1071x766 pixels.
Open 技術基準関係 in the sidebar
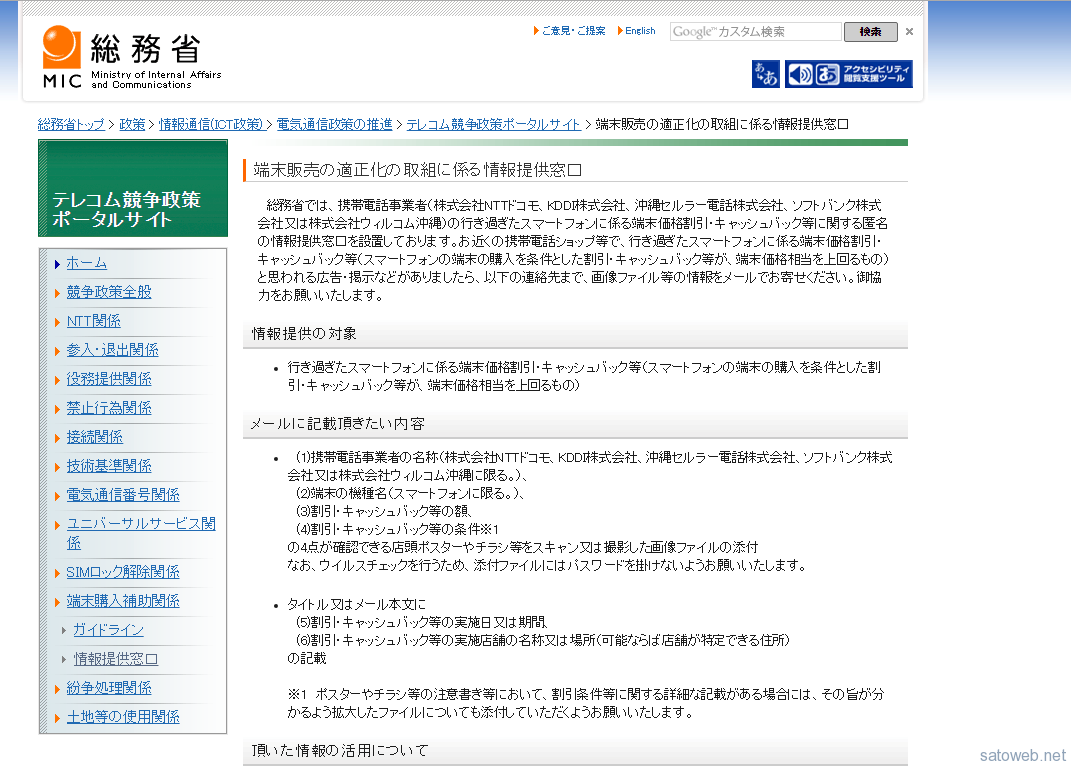click(x=109, y=466)
